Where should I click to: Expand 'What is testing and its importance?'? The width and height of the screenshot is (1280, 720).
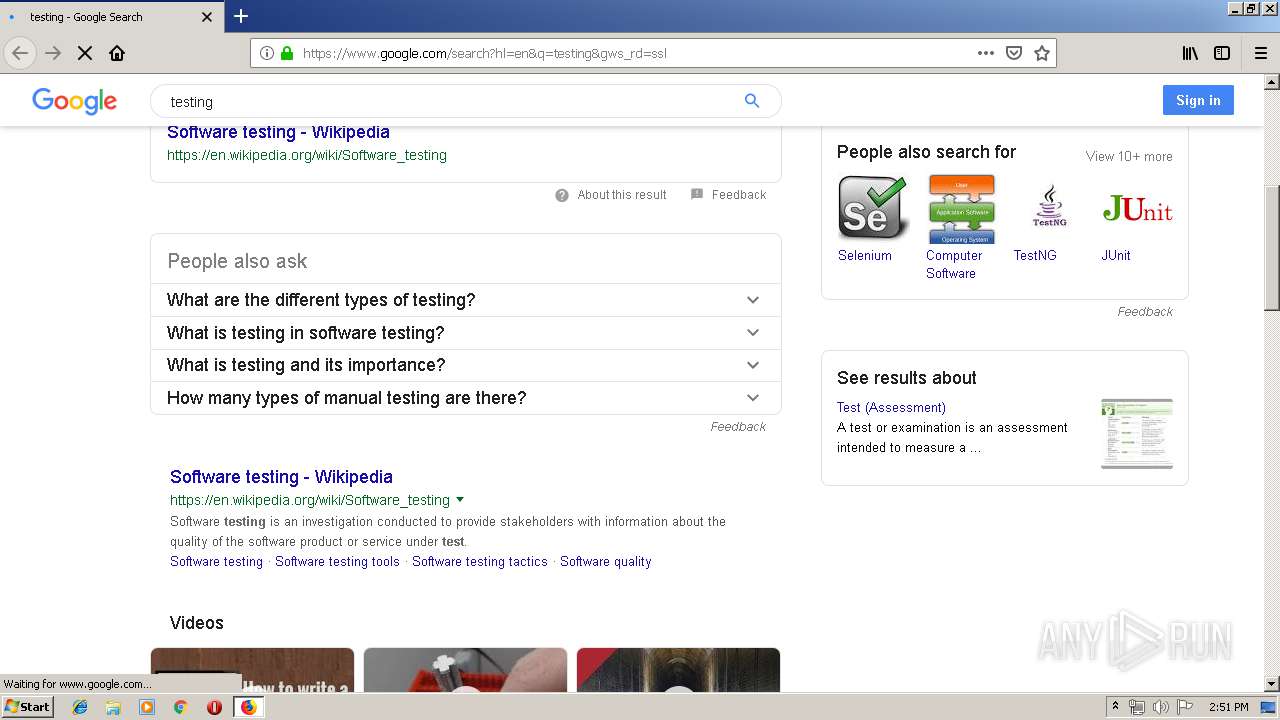[465, 365]
